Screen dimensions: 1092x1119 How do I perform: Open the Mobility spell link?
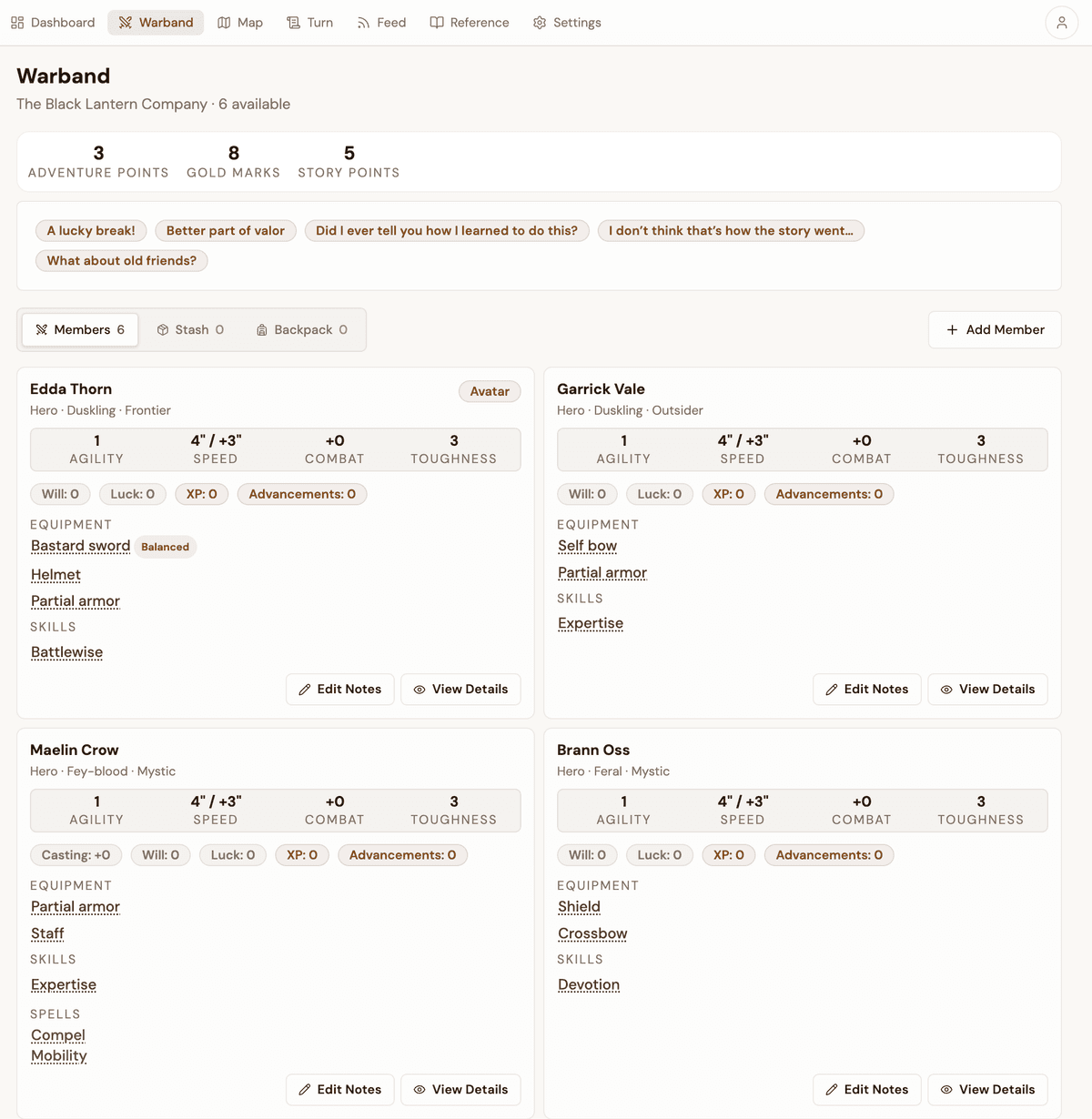click(x=59, y=1055)
